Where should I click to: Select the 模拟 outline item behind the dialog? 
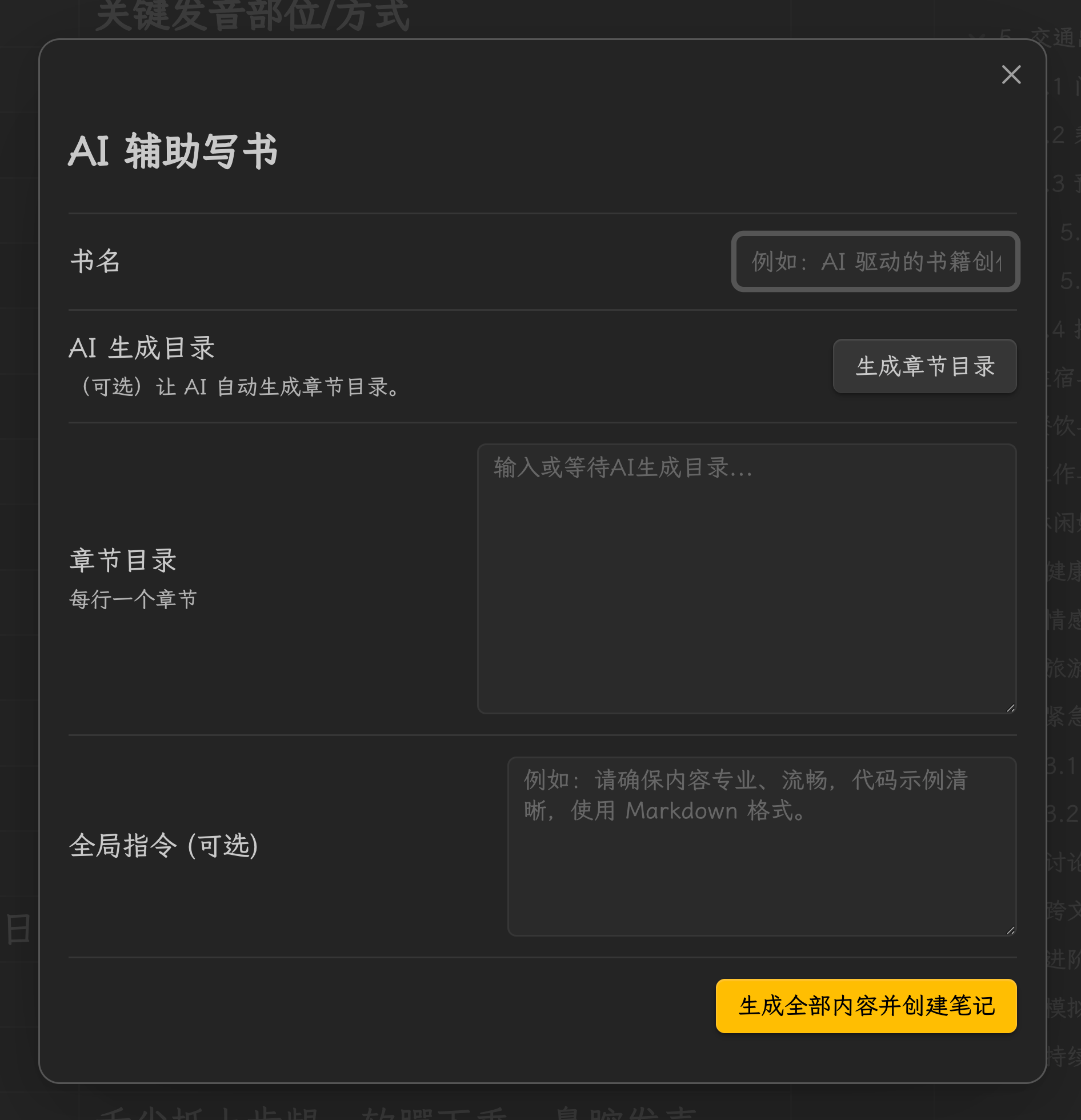click(x=1063, y=1008)
